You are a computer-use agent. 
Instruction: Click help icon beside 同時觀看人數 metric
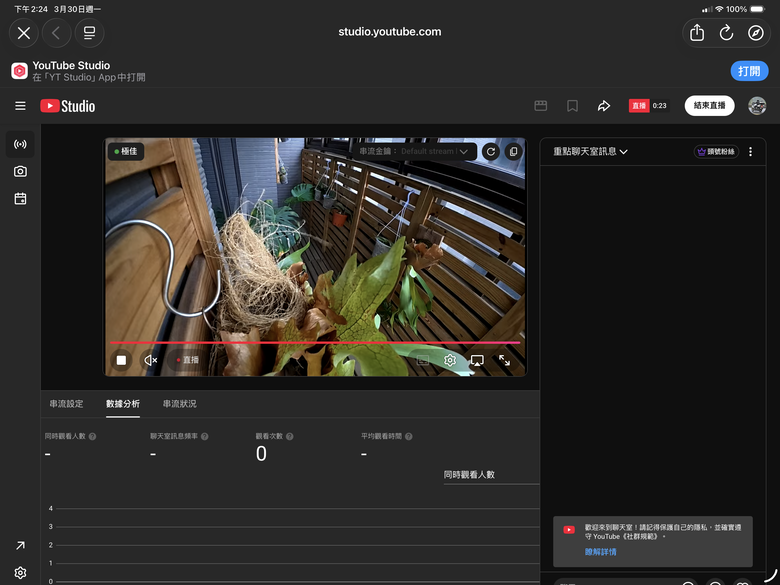click(93, 437)
